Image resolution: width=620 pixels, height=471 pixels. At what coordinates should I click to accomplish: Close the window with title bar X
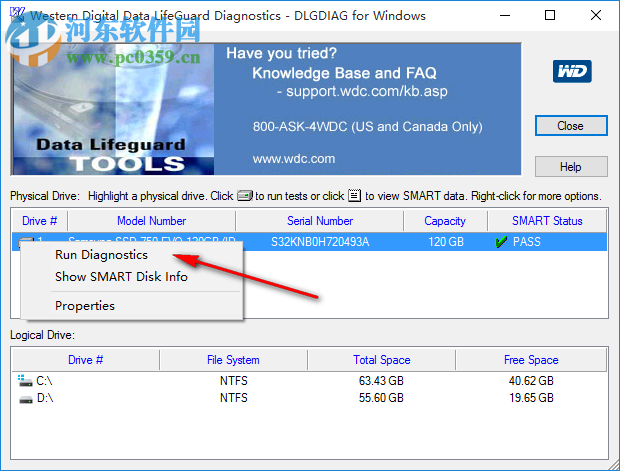point(595,15)
